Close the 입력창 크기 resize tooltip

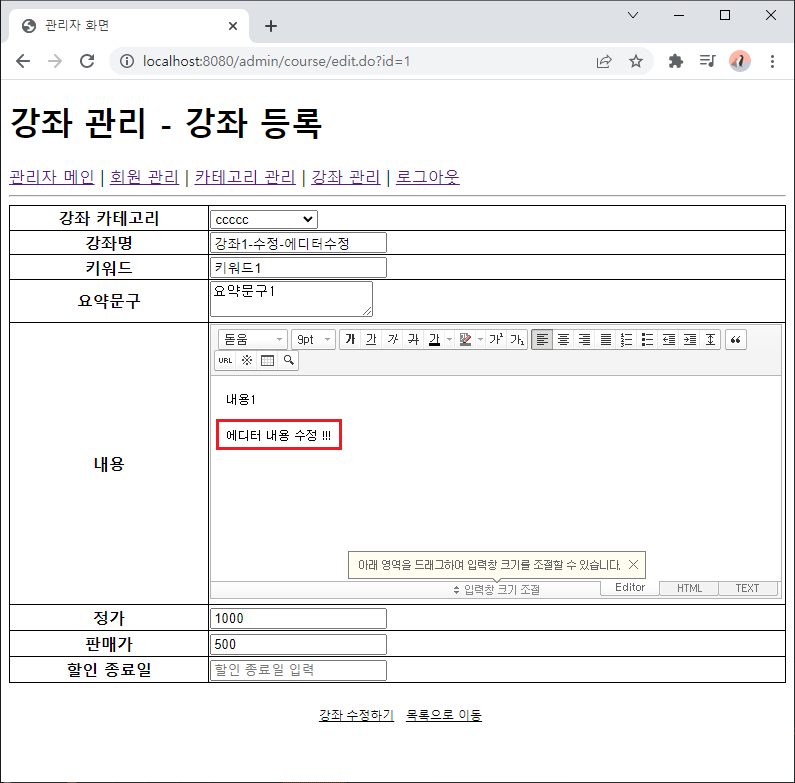633,564
